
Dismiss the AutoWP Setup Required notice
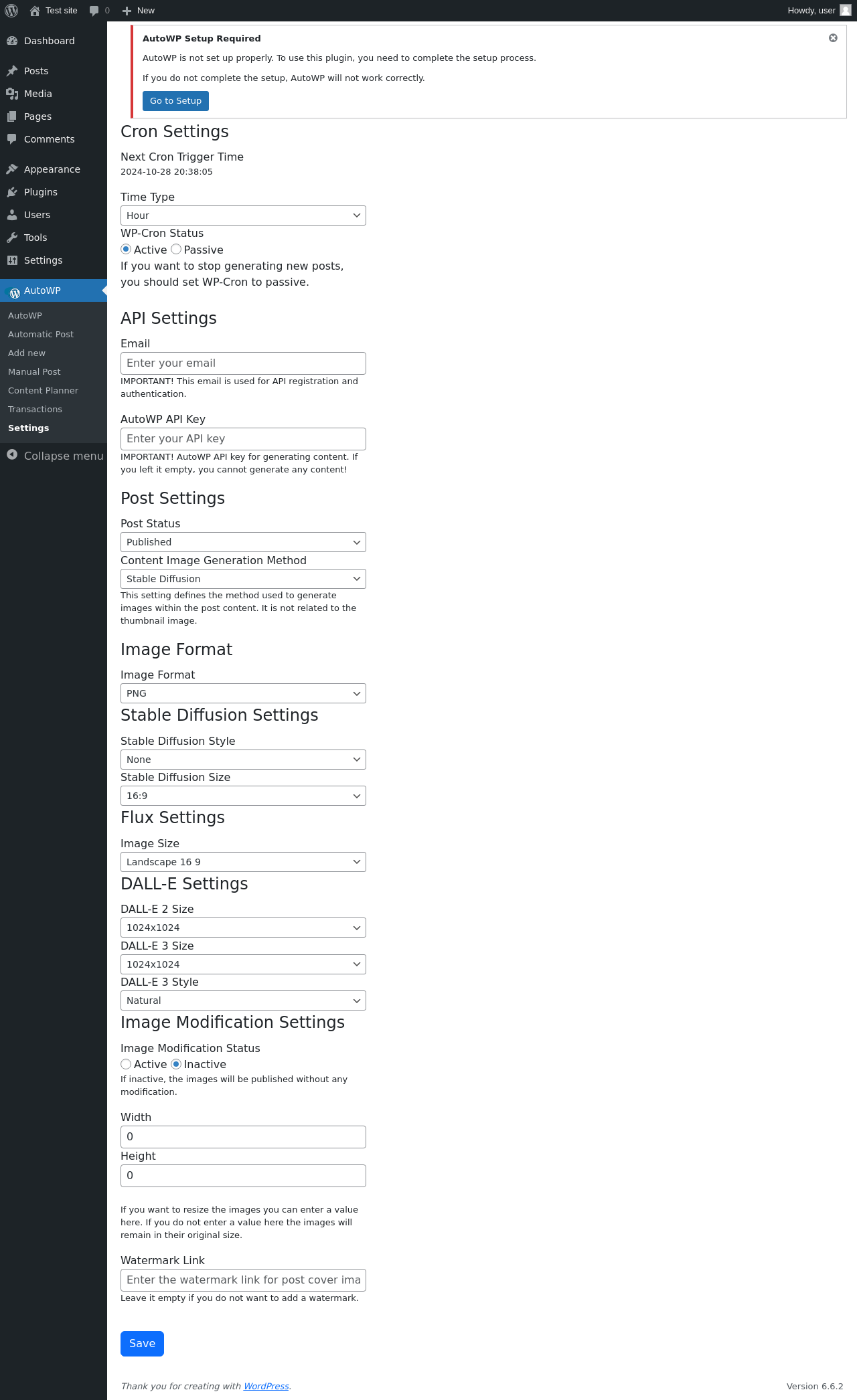pos(833,38)
